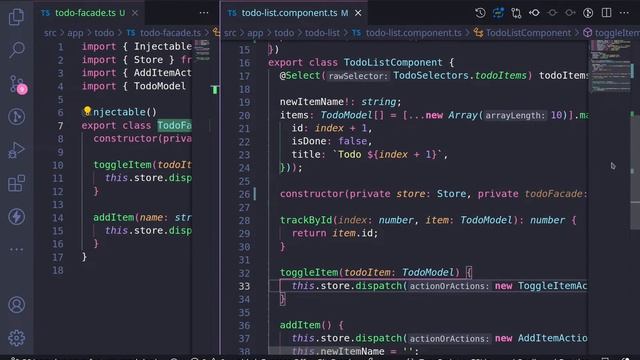Expand todo breadcrumb in left editor
The width and height of the screenshot is (640, 360).
[104, 33]
